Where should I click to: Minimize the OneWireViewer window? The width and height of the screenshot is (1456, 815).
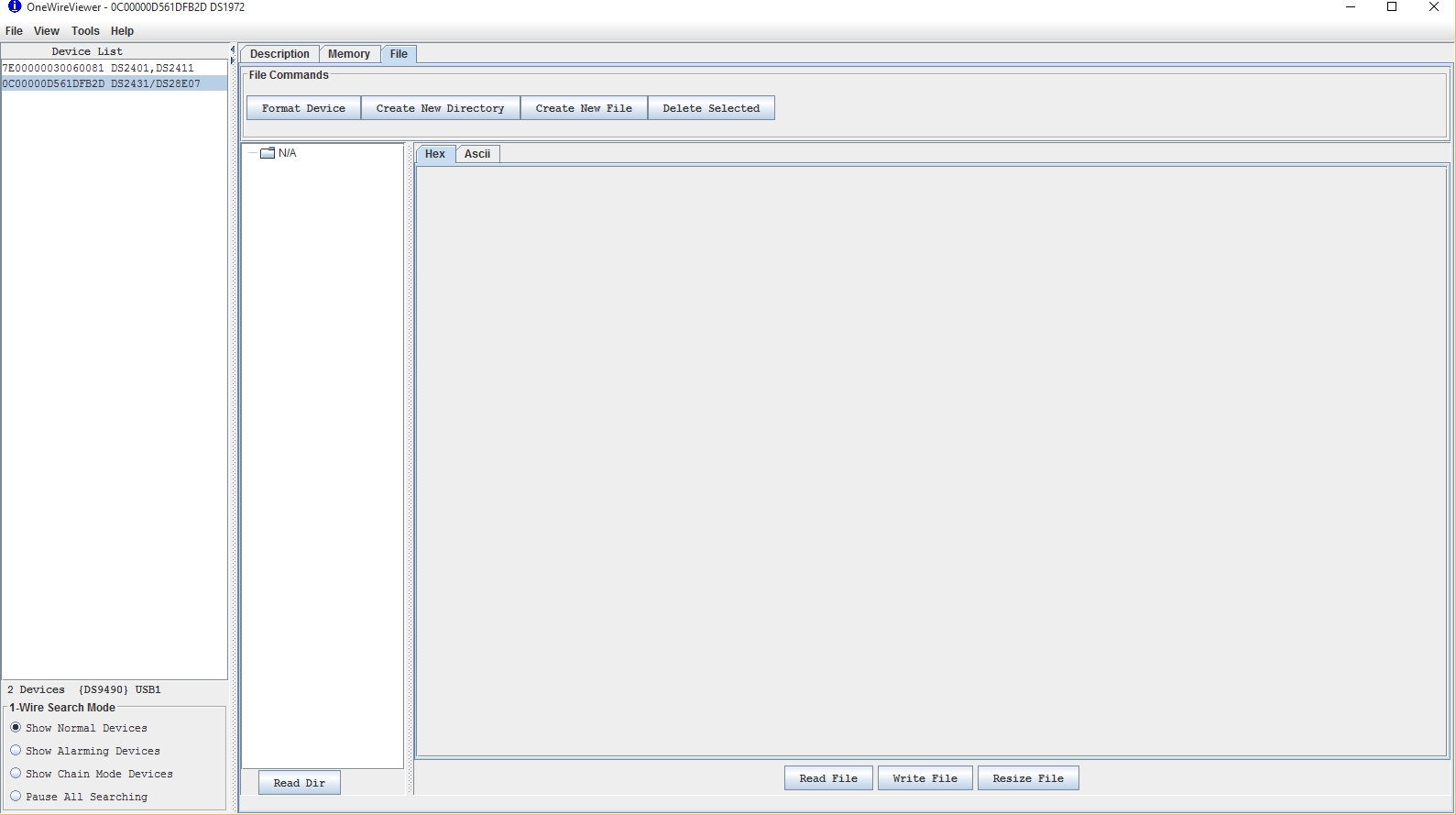(x=1351, y=7)
